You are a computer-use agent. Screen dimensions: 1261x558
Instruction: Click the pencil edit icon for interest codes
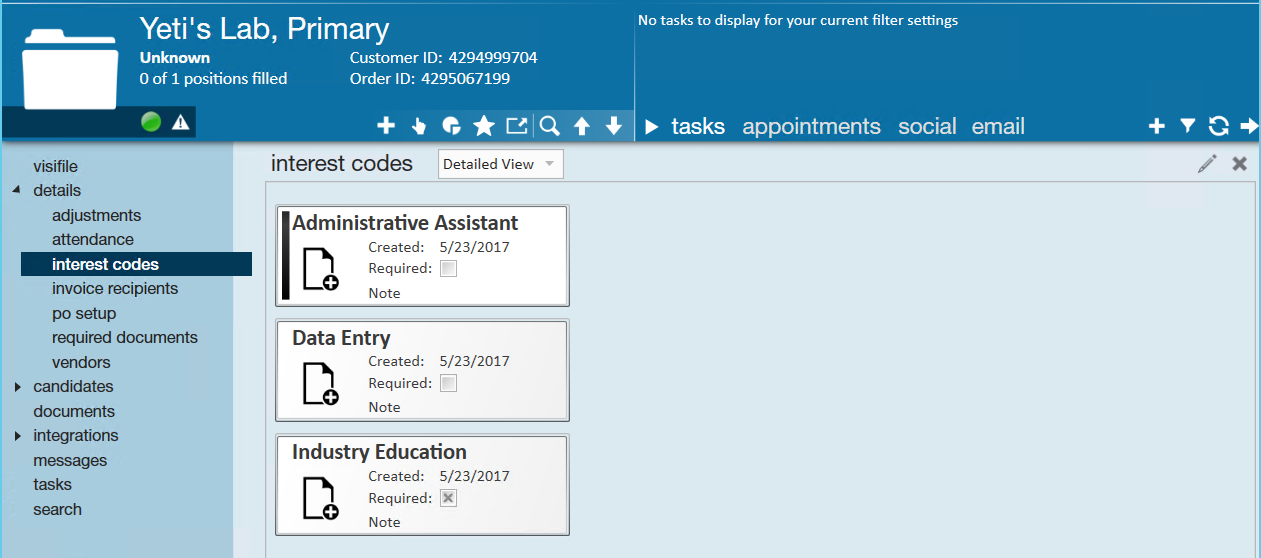(x=1207, y=164)
